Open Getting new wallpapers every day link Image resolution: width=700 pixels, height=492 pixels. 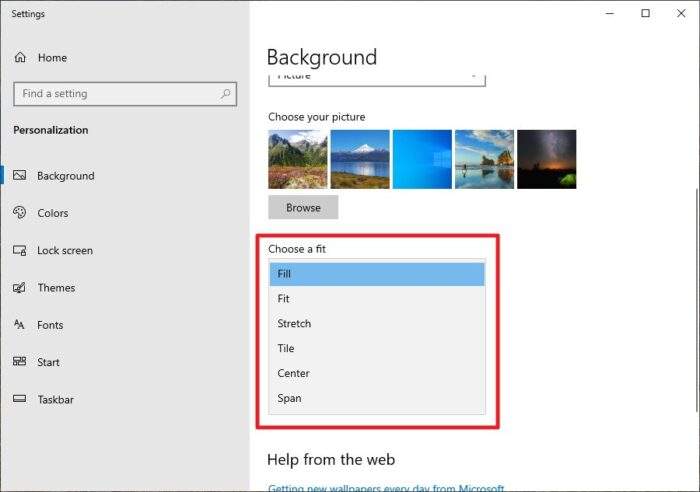coord(386,487)
